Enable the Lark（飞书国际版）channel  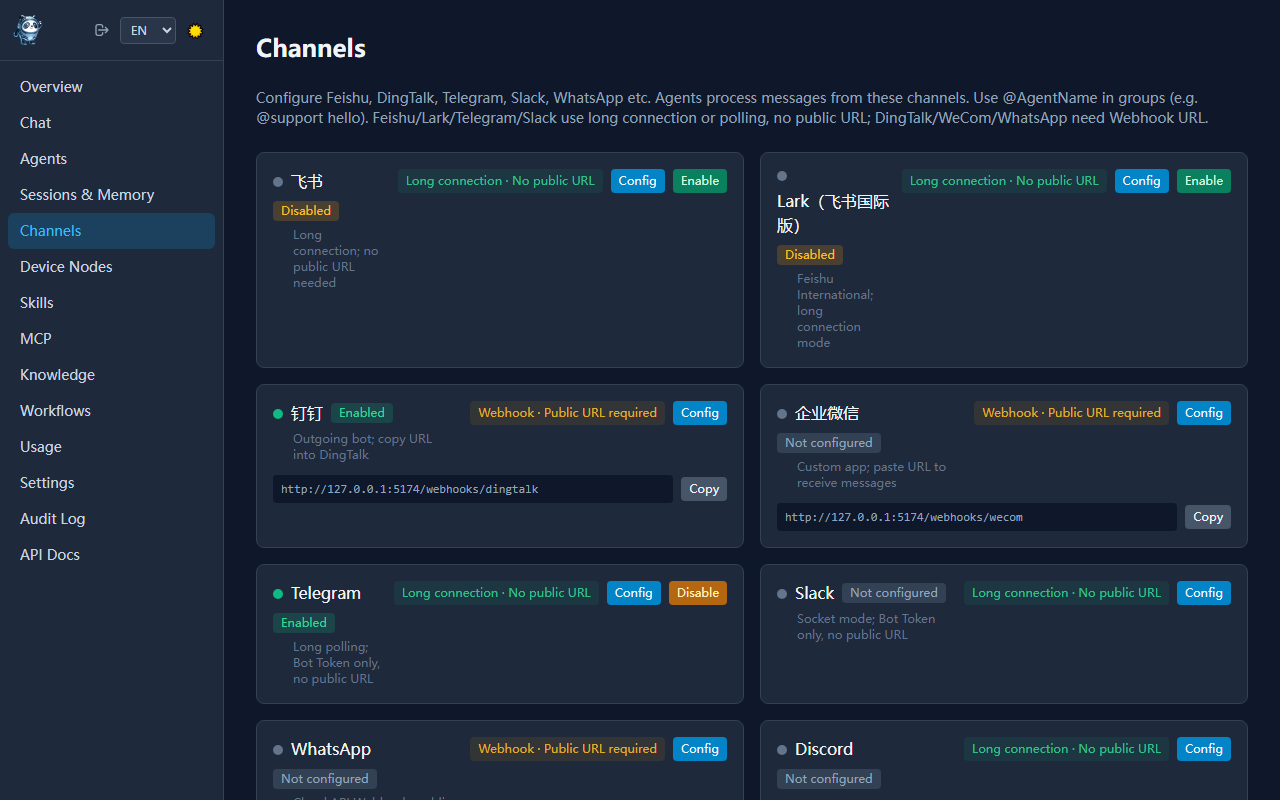coord(1204,181)
